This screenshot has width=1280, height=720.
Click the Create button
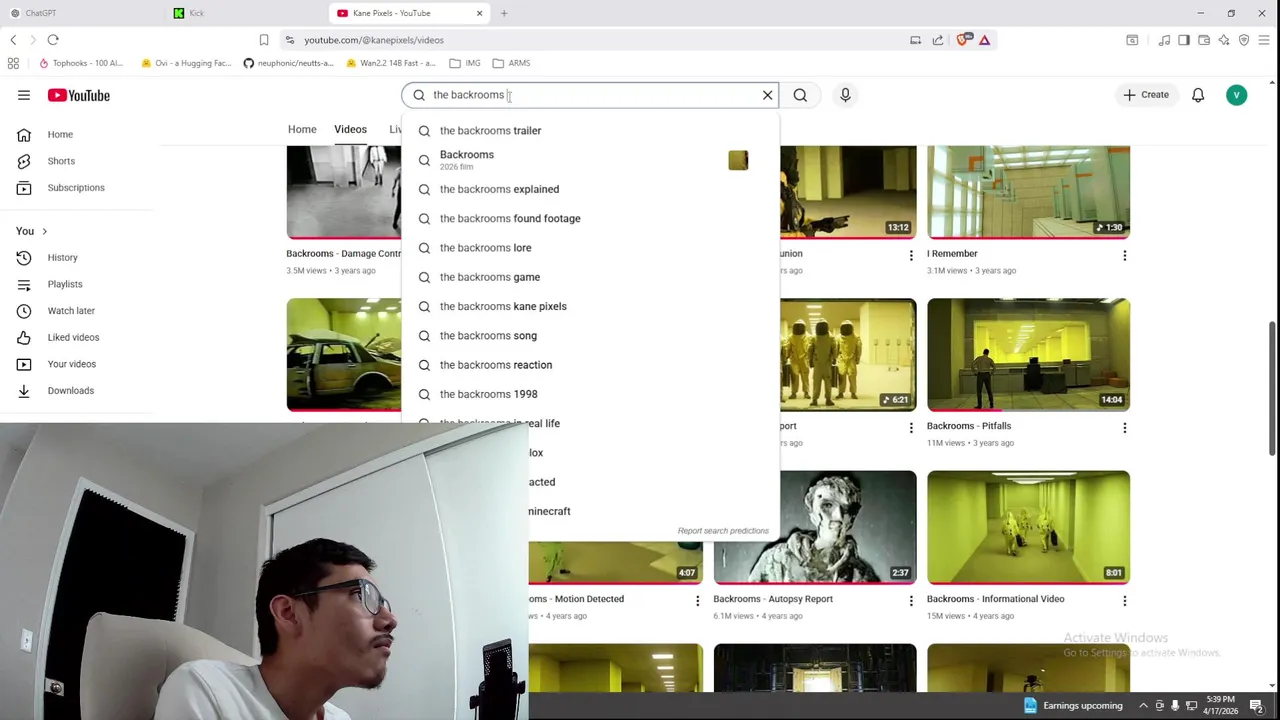pos(1146,95)
